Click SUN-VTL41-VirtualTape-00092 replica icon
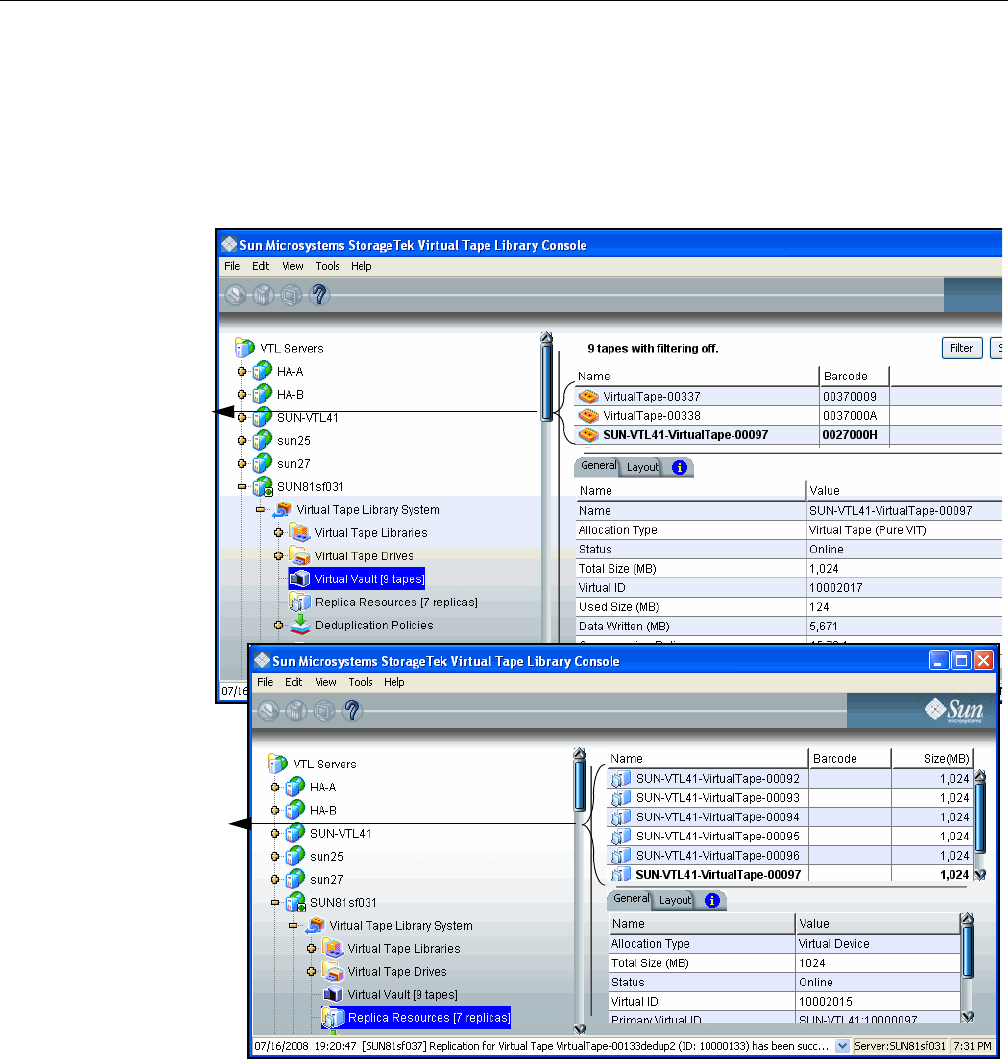The width and height of the screenshot is (1008, 1059). [621, 779]
